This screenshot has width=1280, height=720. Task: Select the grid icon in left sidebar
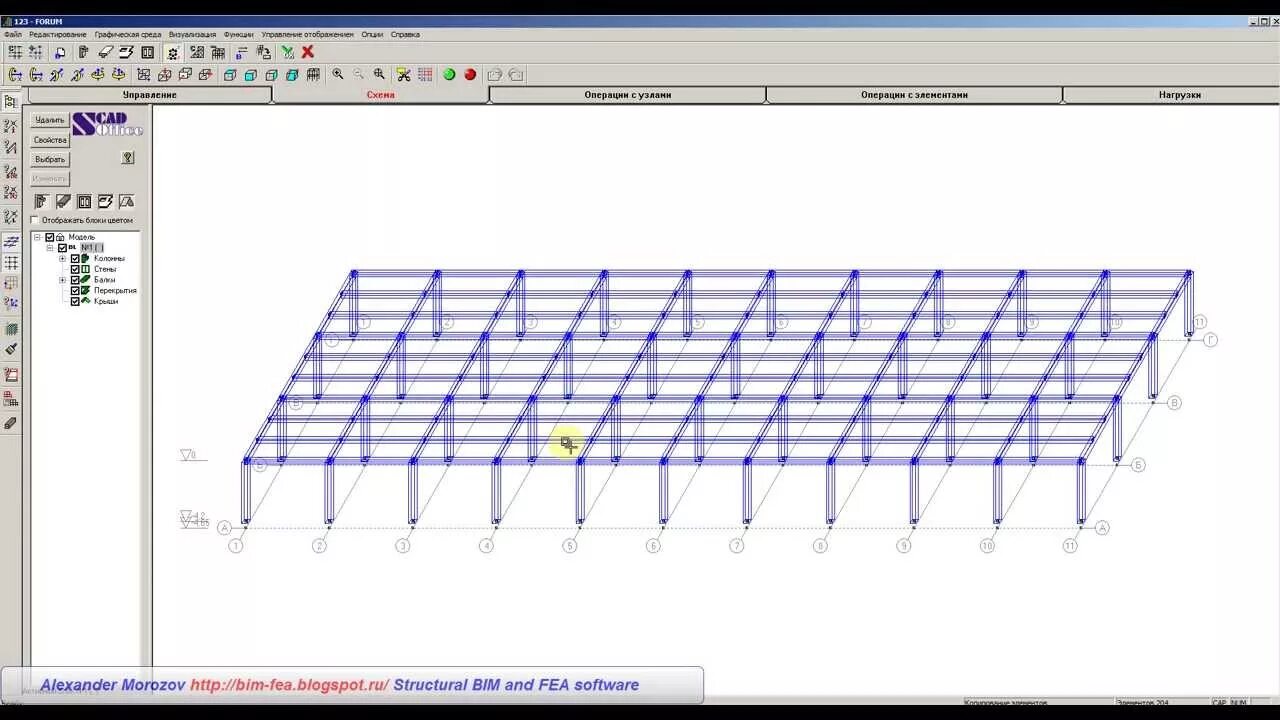(x=11, y=262)
